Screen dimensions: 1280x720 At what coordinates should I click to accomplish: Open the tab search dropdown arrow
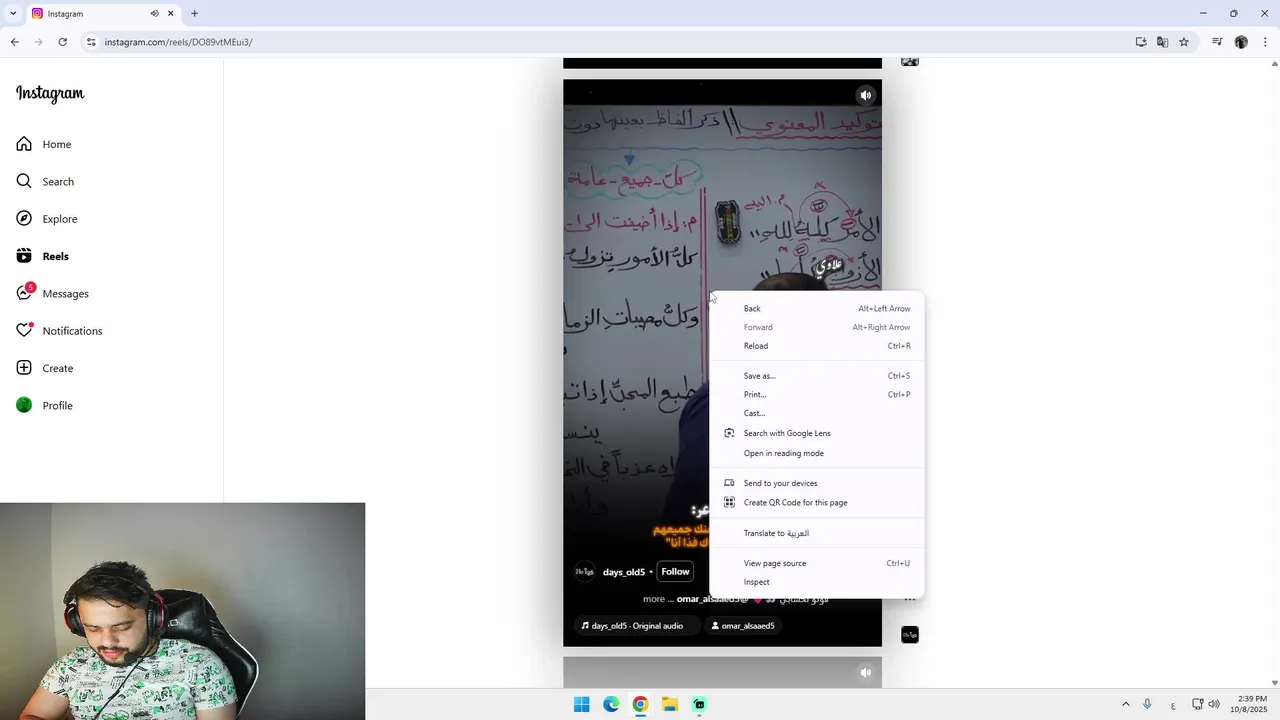tap(13, 13)
